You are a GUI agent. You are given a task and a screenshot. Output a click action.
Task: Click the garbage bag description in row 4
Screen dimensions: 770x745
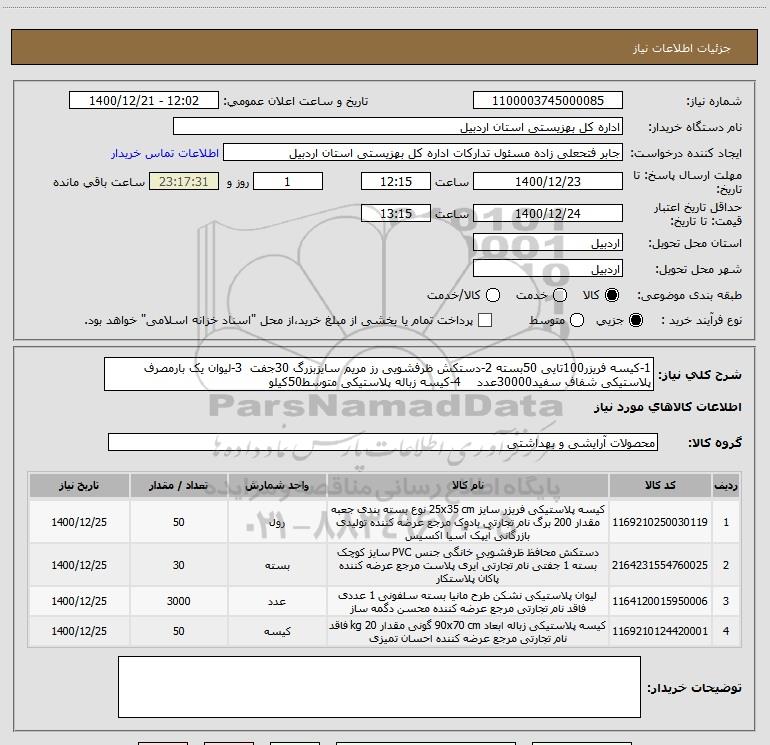point(468,632)
